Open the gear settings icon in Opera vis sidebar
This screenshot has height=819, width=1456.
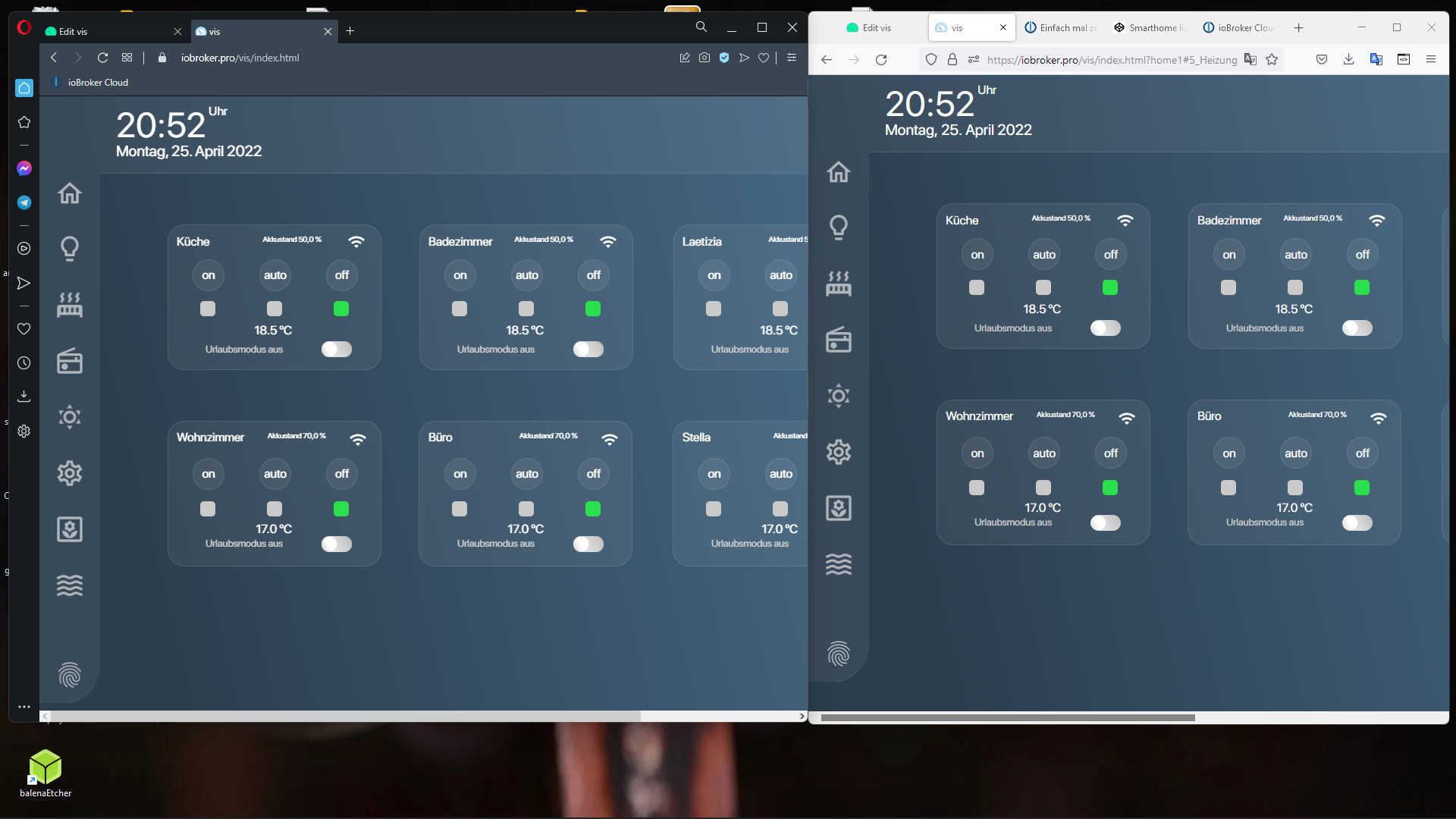[x=69, y=472]
